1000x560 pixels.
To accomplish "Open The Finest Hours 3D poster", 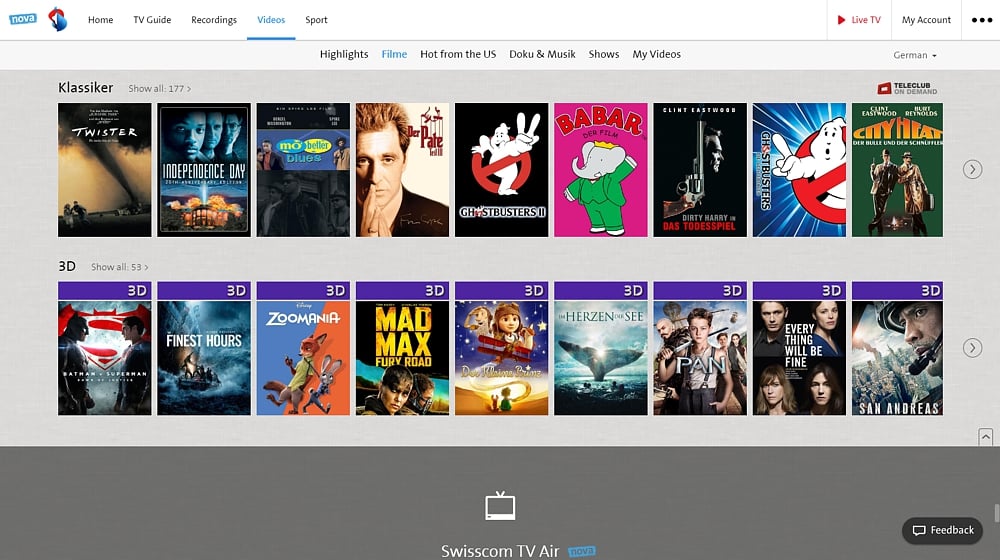I will pyautogui.click(x=204, y=348).
